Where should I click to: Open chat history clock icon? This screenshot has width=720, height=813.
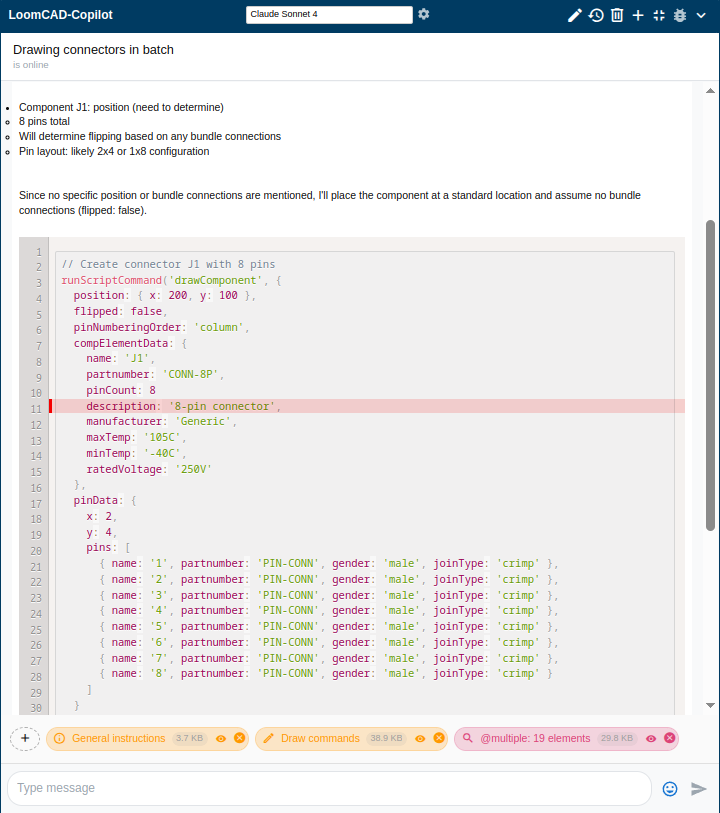(596, 16)
